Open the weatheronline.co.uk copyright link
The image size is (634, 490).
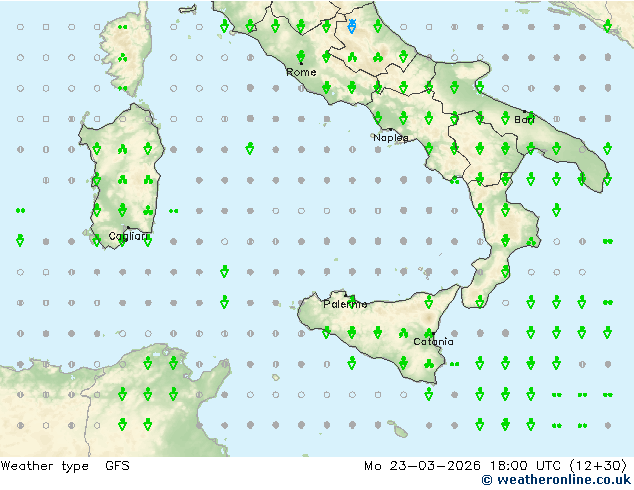556,480
